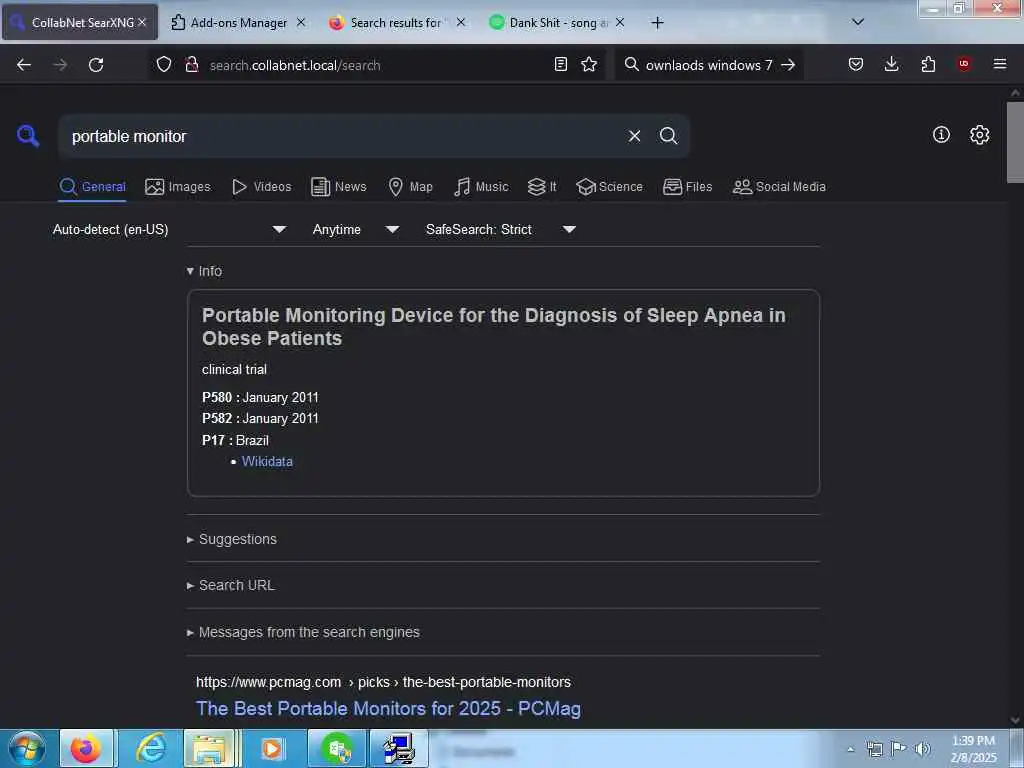The height and width of the screenshot is (768, 1024).
Task: Open the Auto-detect (en-US) language dropdown
Action: click(x=169, y=229)
